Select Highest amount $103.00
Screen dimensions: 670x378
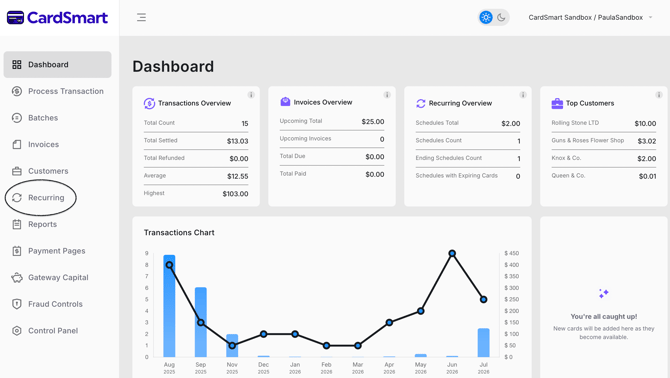[x=235, y=194]
